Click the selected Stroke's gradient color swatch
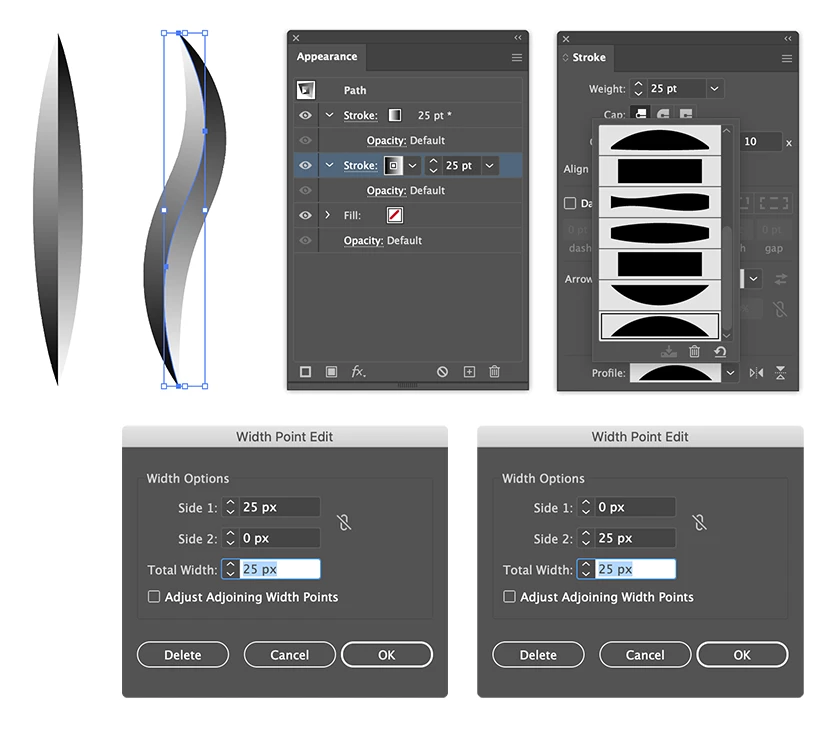 coord(393,166)
